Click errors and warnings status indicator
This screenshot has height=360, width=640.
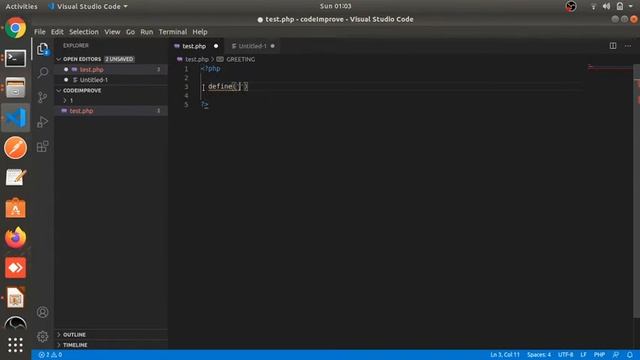tap(50, 355)
